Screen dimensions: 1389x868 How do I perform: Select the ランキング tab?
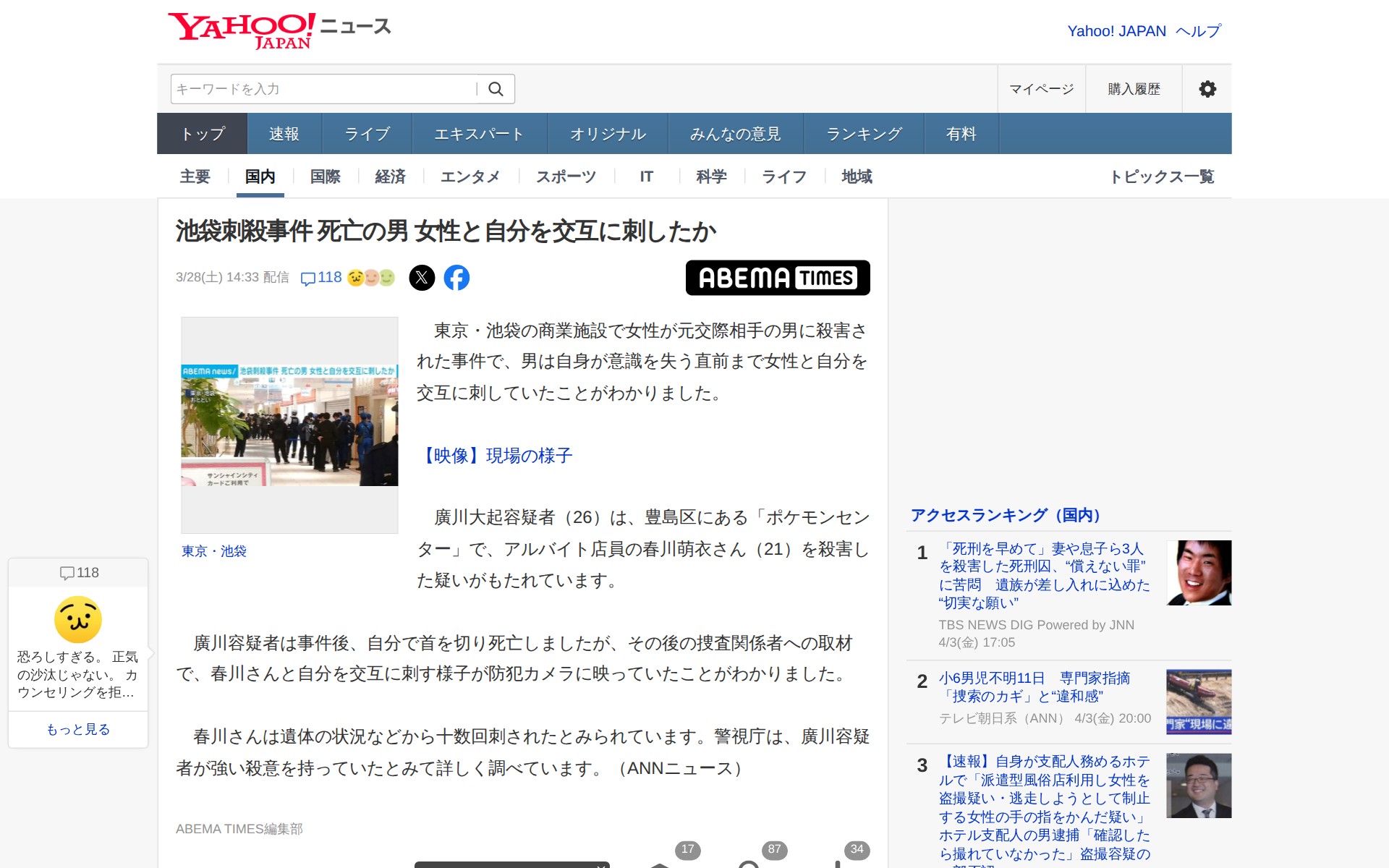coord(863,134)
